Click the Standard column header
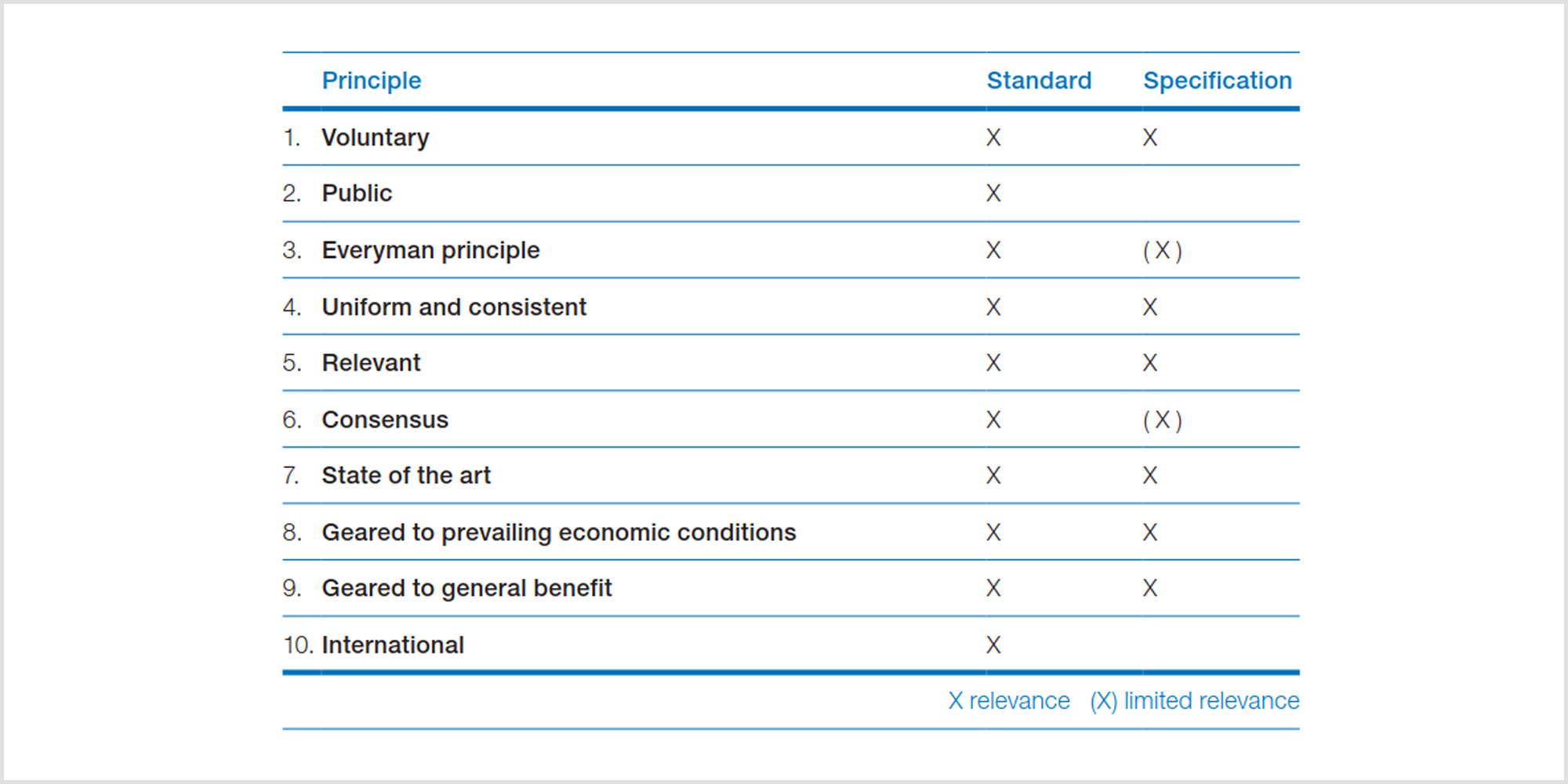 pyautogui.click(x=1039, y=81)
